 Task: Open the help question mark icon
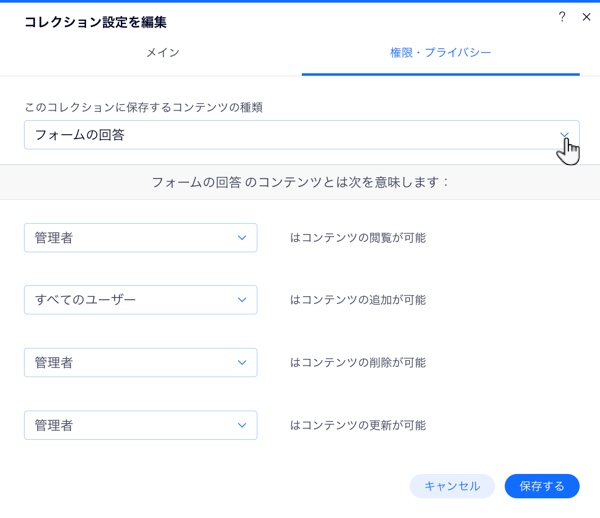click(x=562, y=17)
